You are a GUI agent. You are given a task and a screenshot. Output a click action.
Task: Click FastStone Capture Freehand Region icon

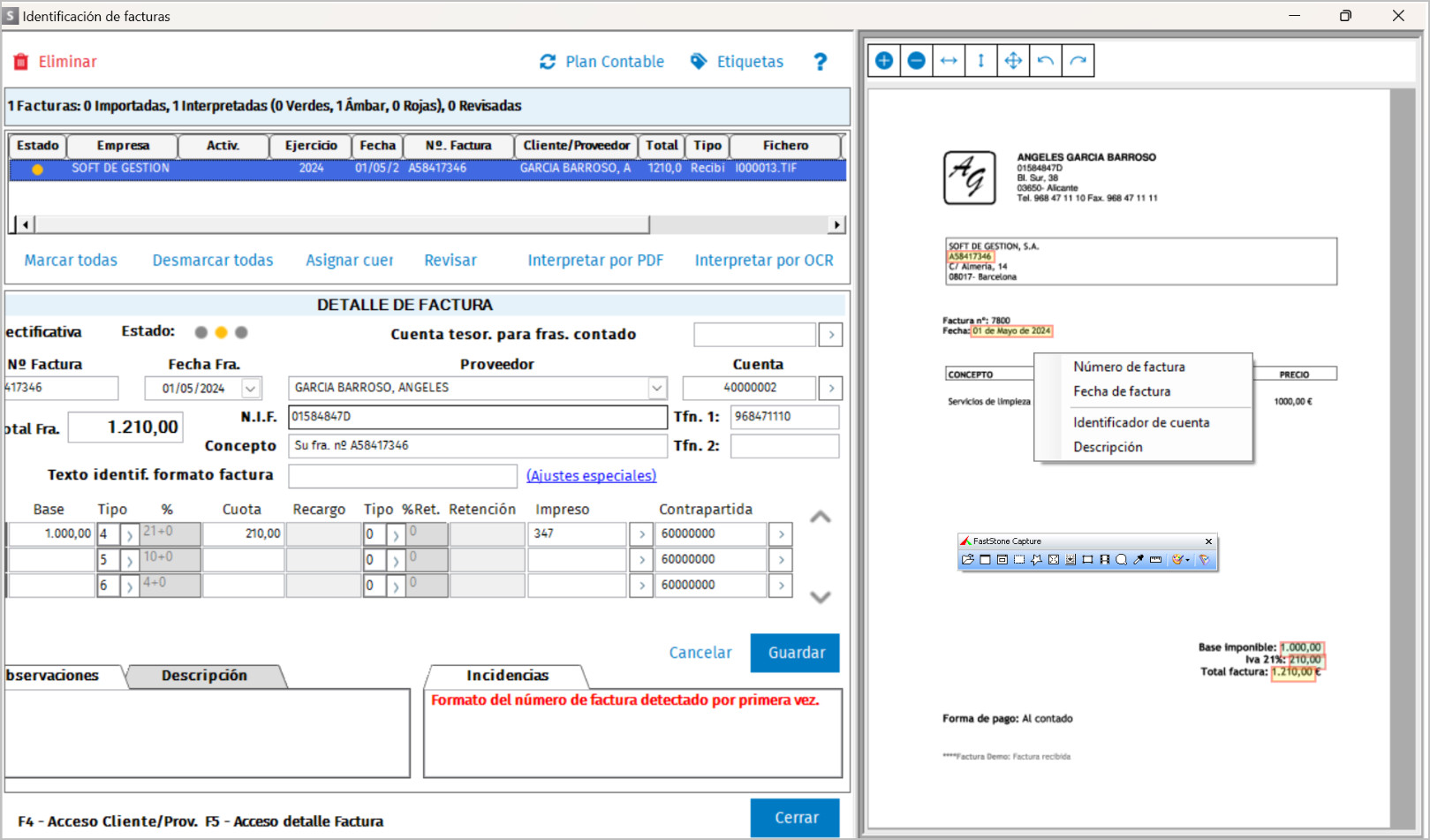tap(1036, 559)
